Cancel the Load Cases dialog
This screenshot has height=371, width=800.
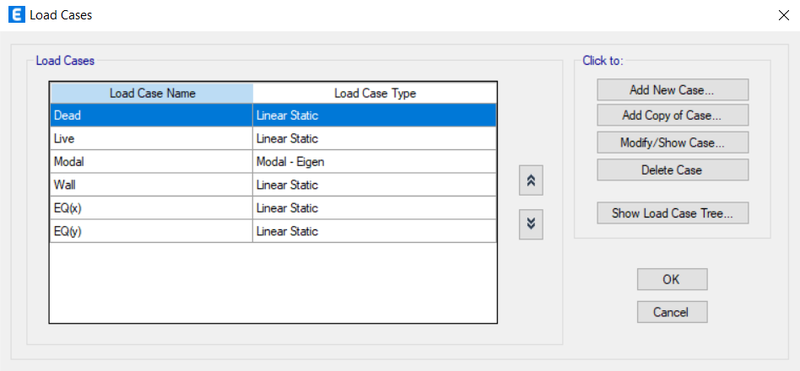672,312
